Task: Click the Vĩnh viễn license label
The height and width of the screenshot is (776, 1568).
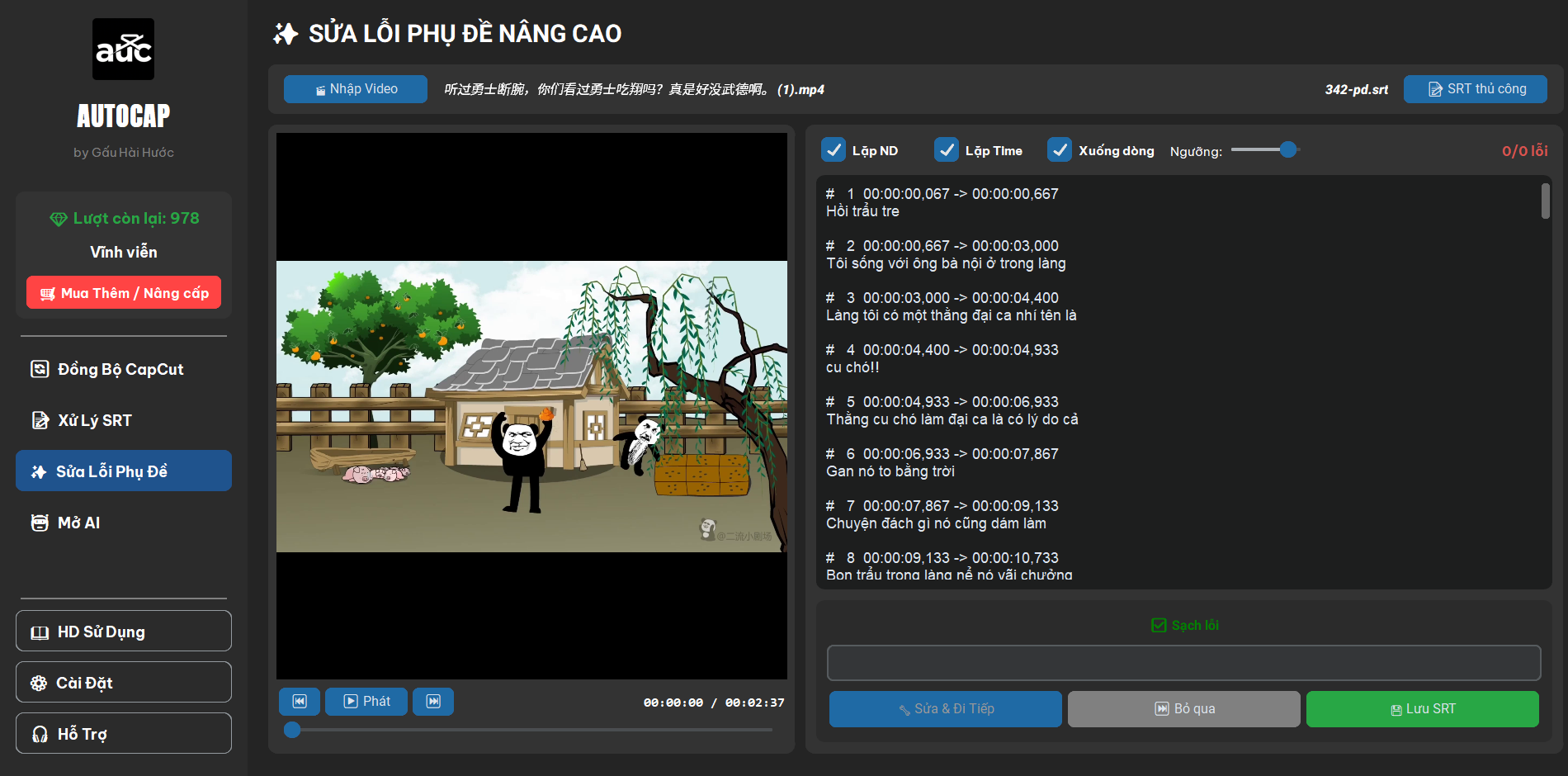Action: click(124, 252)
